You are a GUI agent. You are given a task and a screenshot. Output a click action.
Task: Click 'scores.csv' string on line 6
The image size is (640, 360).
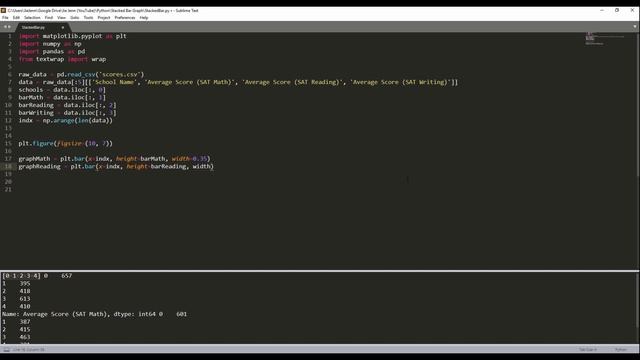coord(120,74)
